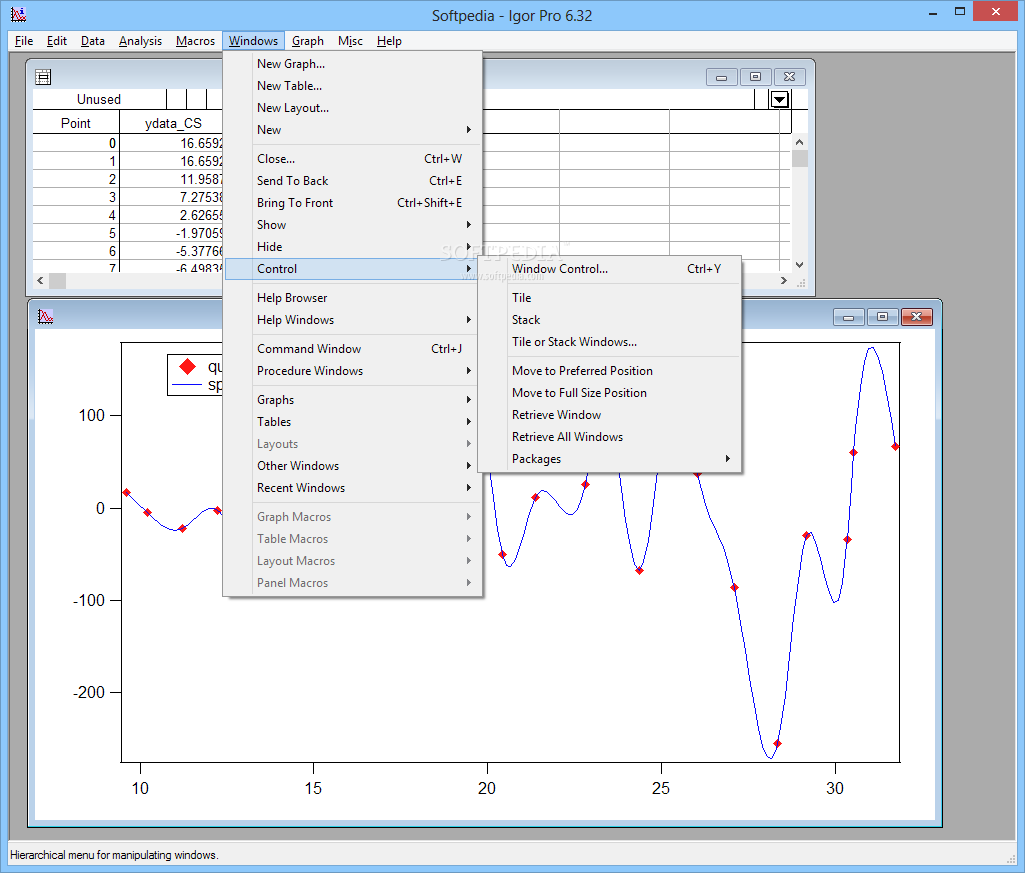Choose New Layout... menu item
1025x873 pixels.
point(353,108)
